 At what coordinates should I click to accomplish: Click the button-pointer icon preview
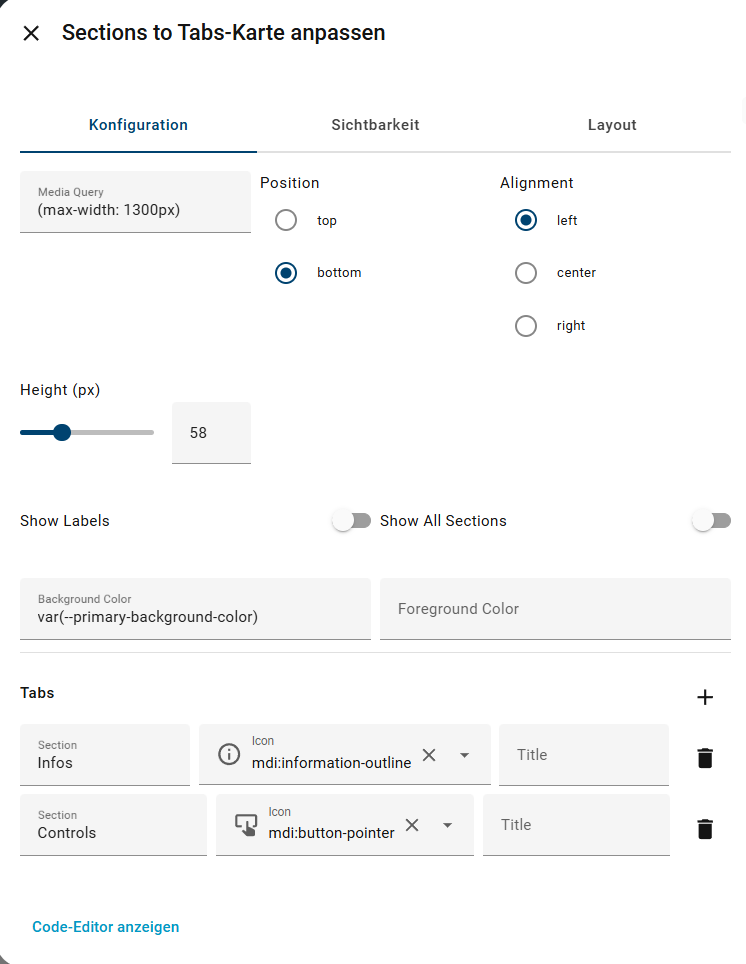click(246, 825)
